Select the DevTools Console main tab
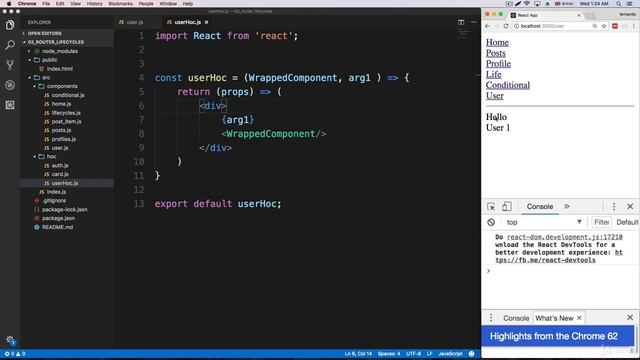This screenshot has width=640, height=360. click(x=540, y=207)
